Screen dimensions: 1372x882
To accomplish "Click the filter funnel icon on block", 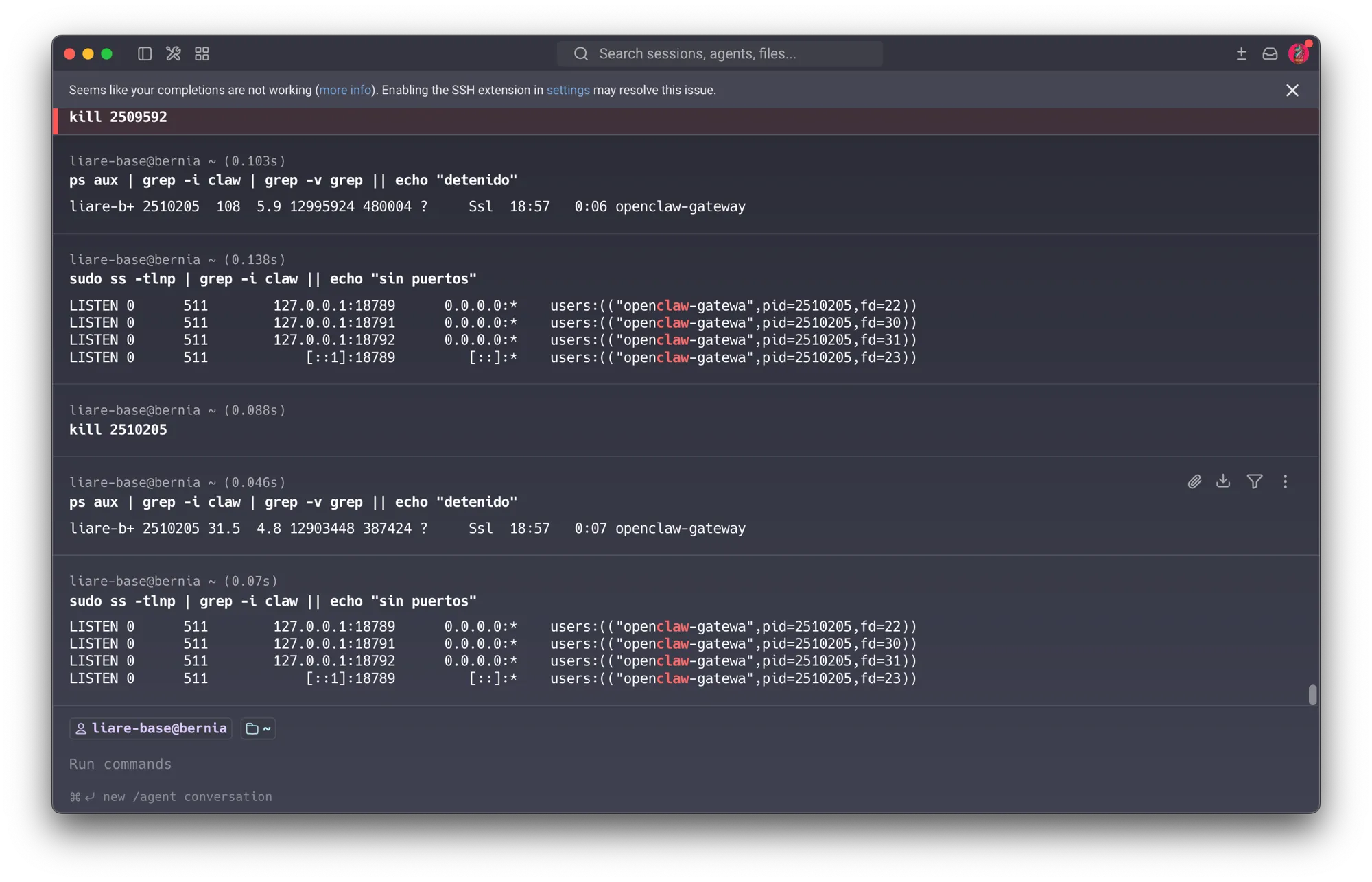I will coord(1254,481).
